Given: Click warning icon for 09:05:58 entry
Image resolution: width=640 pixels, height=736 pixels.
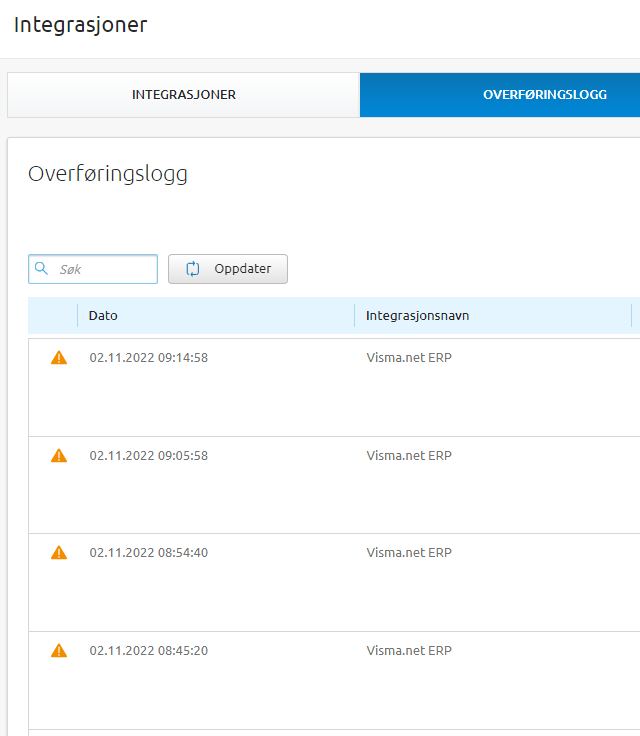Looking at the screenshot, I should point(59,456).
